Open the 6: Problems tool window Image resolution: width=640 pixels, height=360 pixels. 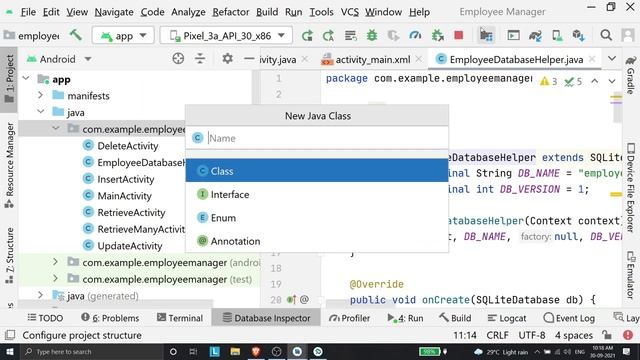click(110, 318)
